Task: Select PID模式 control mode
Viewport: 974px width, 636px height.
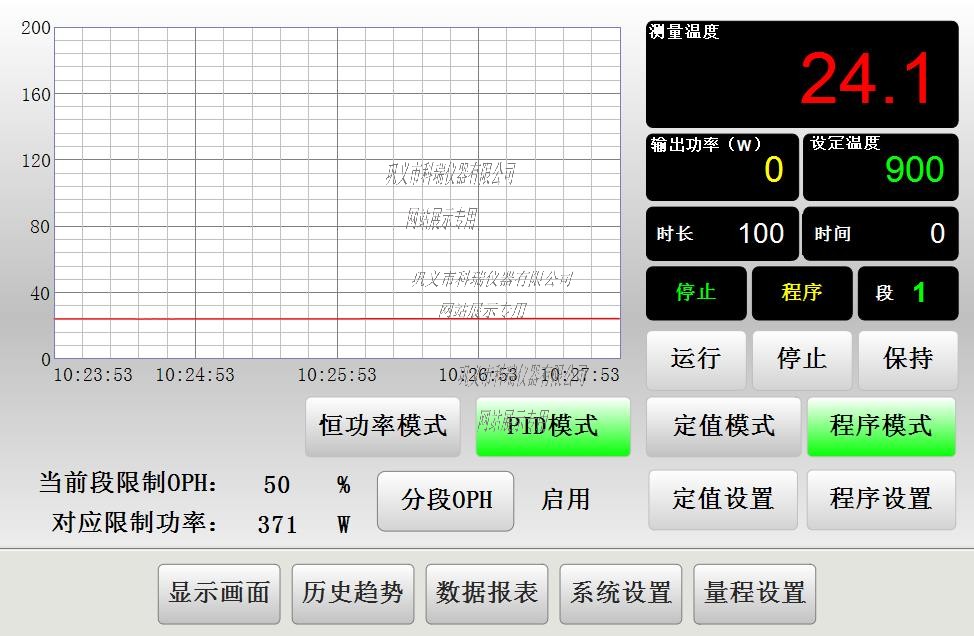Action: click(553, 424)
